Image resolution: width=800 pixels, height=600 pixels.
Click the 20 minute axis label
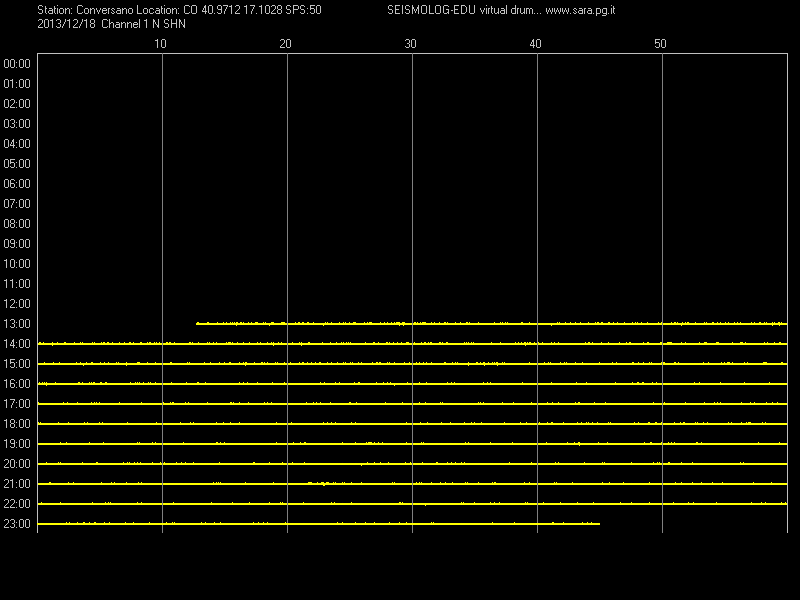[x=285, y=44]
